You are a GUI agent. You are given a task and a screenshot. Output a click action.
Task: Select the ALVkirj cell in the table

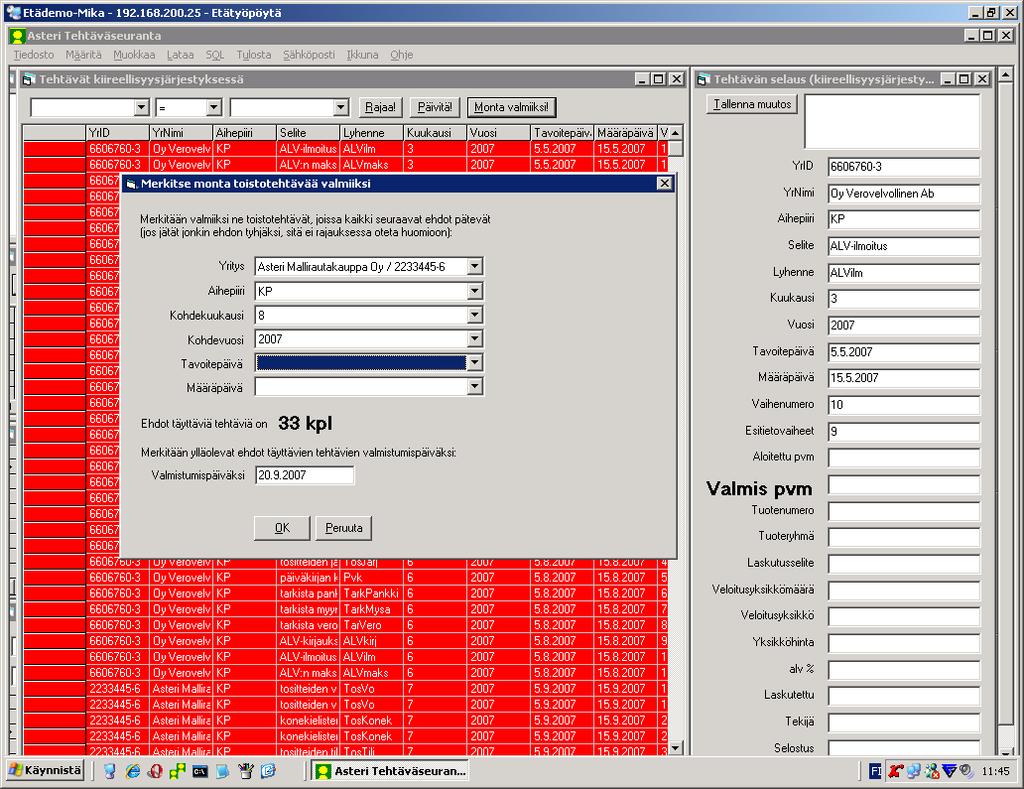[x=371, y=641]
